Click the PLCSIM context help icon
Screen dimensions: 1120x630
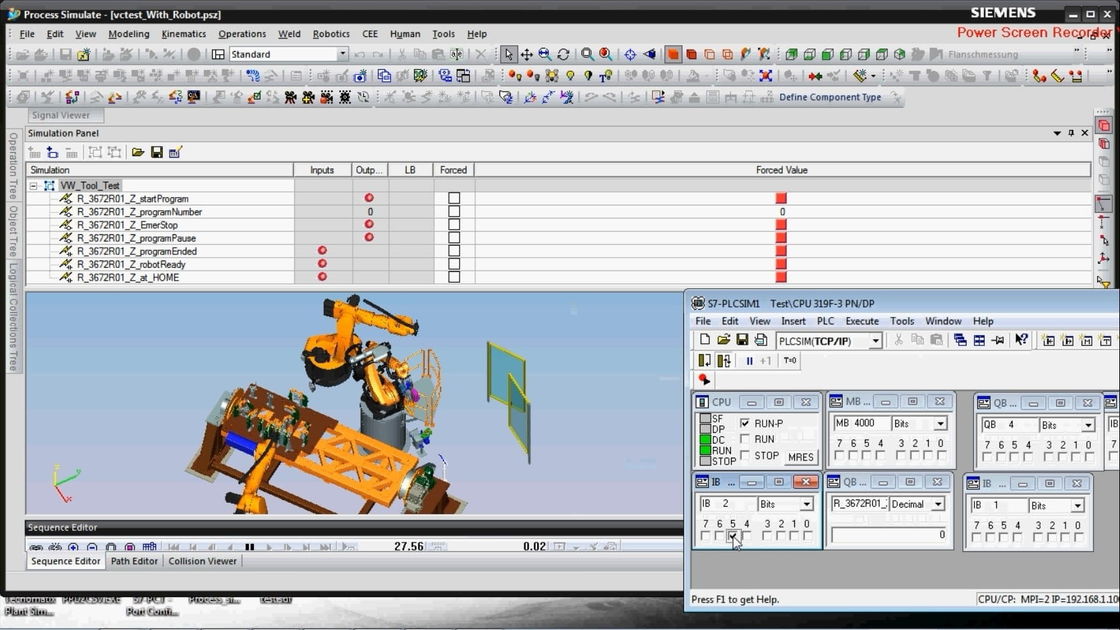1021,340
